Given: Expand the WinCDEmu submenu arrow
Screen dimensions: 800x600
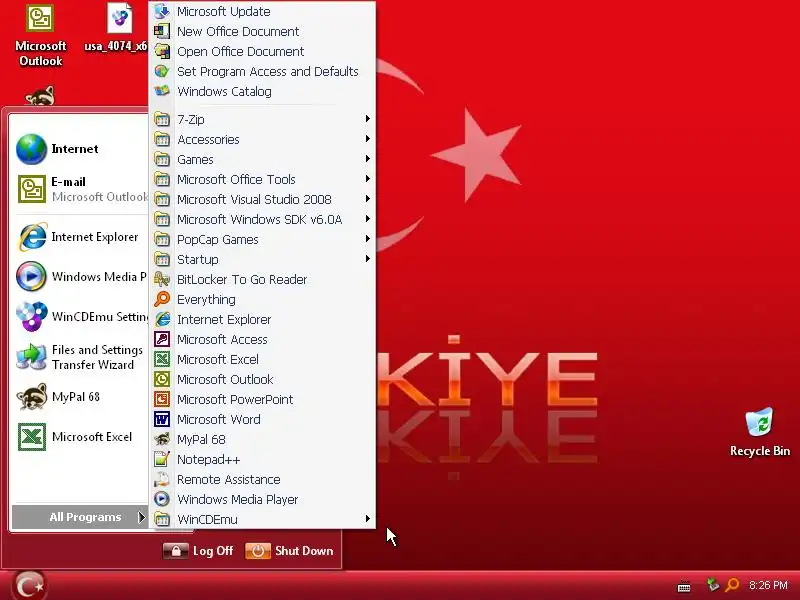Looking at the screenshot, I should click(367, 519).
